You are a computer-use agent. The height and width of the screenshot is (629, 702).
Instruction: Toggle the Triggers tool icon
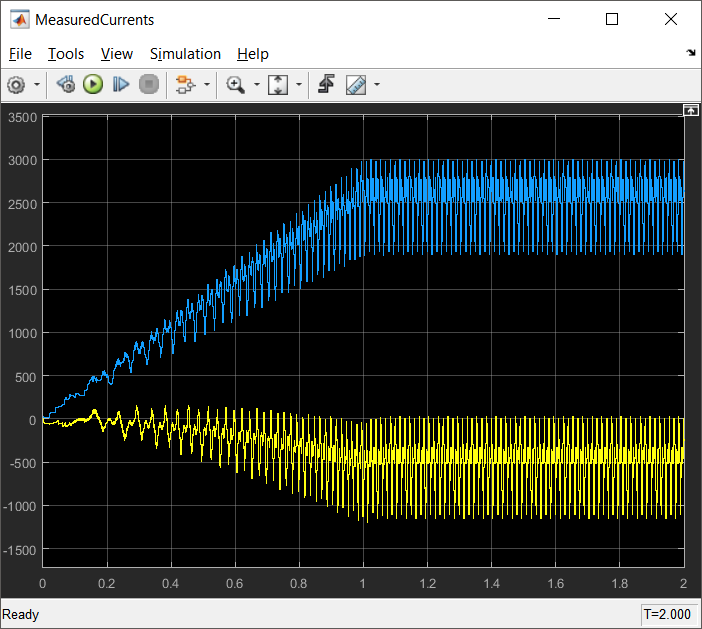pos(326,84)
